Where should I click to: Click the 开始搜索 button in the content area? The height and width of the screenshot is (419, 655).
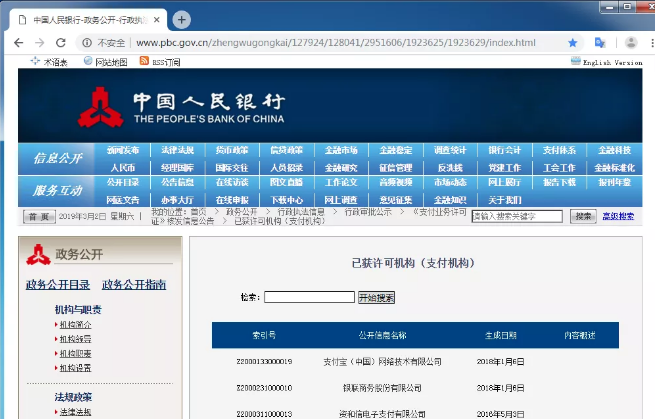(377, 297)
